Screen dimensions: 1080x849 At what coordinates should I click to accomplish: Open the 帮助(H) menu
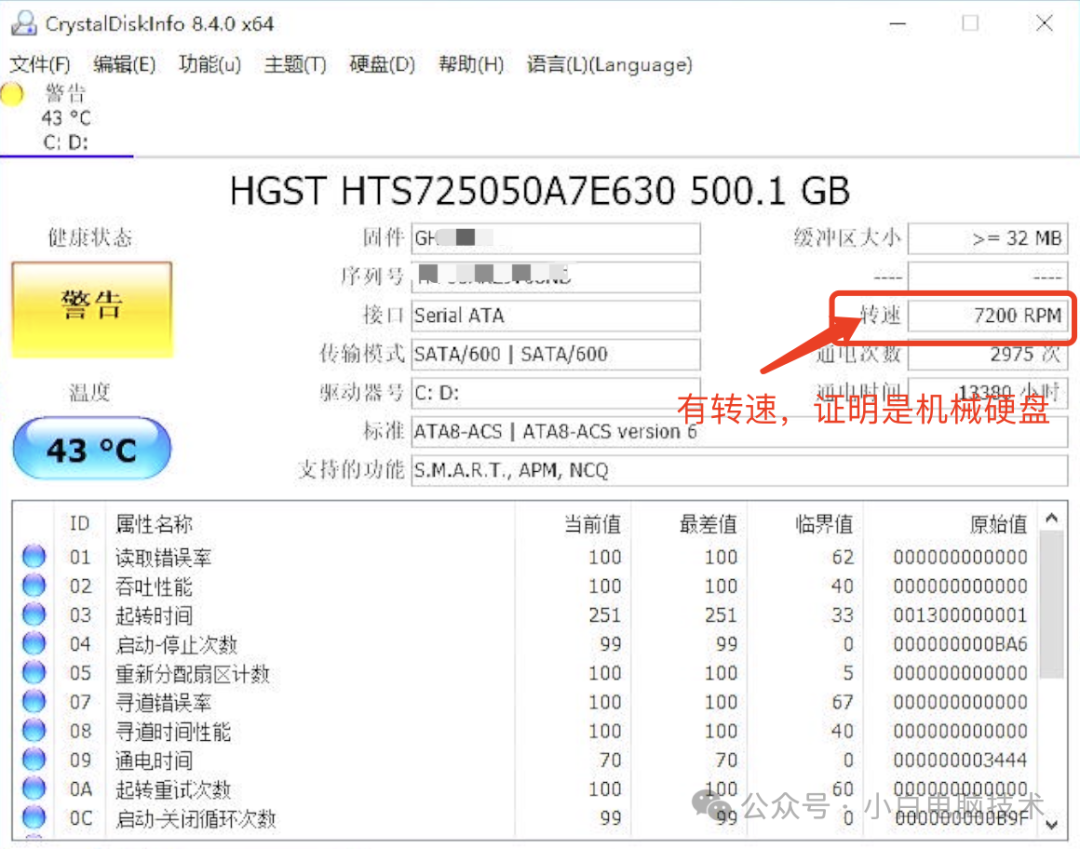471,65
